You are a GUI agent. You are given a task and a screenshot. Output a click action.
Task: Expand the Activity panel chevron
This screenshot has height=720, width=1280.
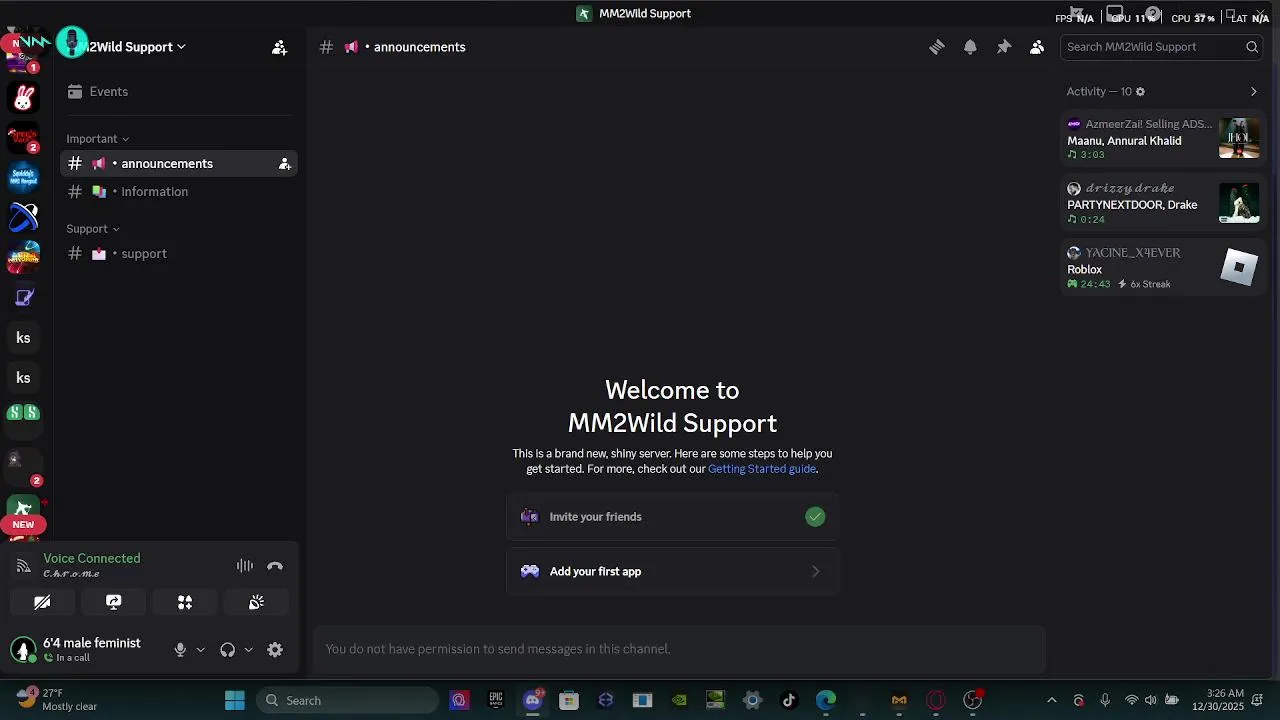coord(1253,92)
